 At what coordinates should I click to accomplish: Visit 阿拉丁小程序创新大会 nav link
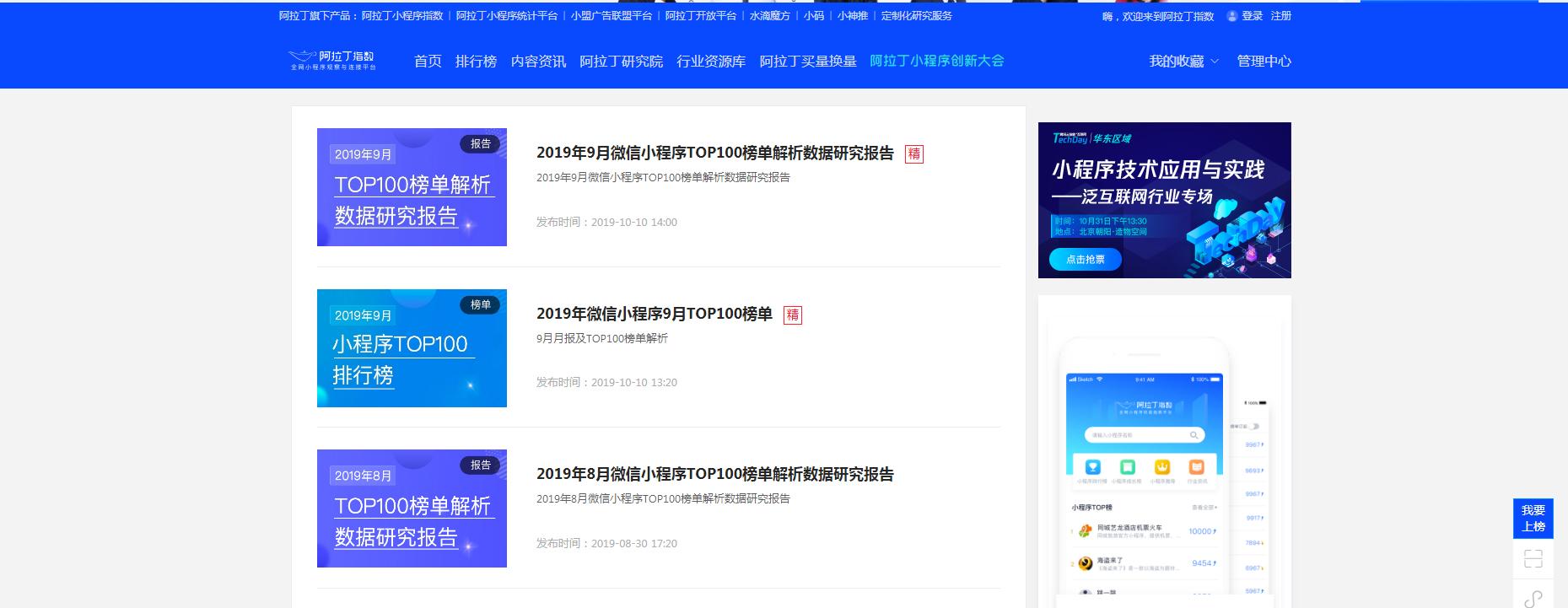click(937, 62)
